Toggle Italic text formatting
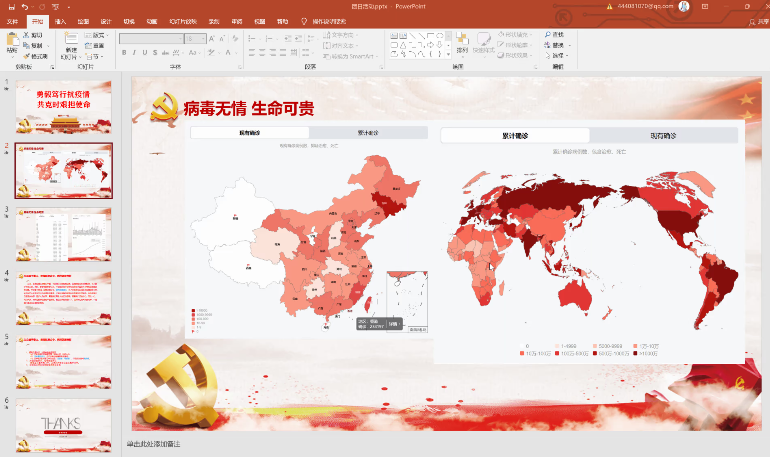The width and height of the screenshot is (770, 457). (135, 53)
